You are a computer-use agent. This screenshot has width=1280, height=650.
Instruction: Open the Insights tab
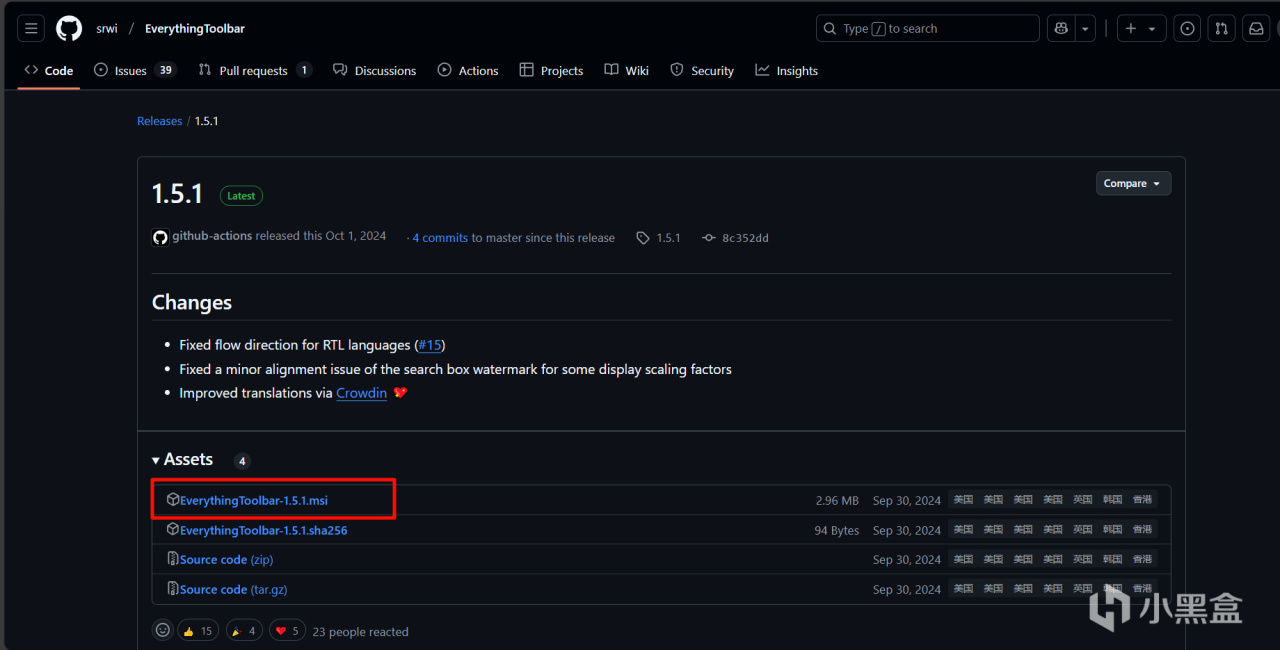787,70
